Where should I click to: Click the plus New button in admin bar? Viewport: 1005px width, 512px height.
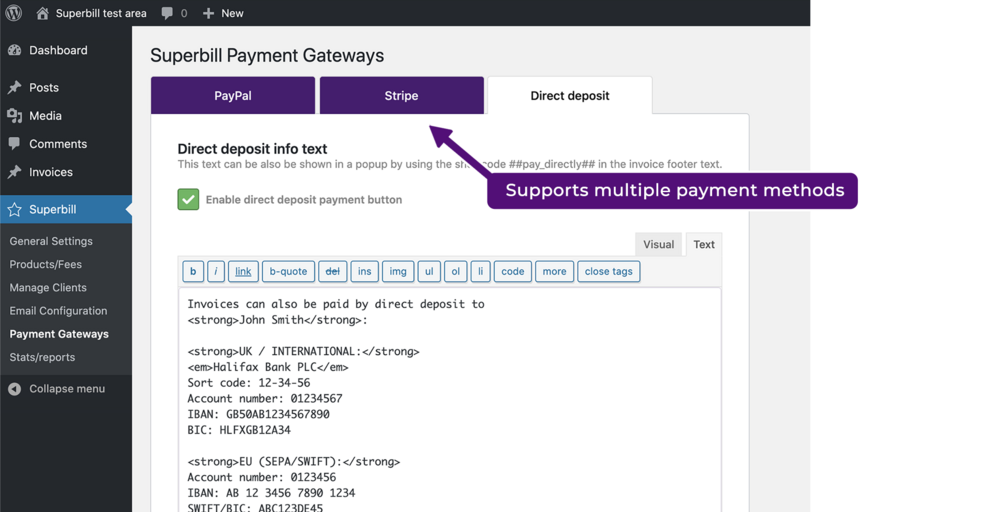pyautogui.click(x=223, y=13)
